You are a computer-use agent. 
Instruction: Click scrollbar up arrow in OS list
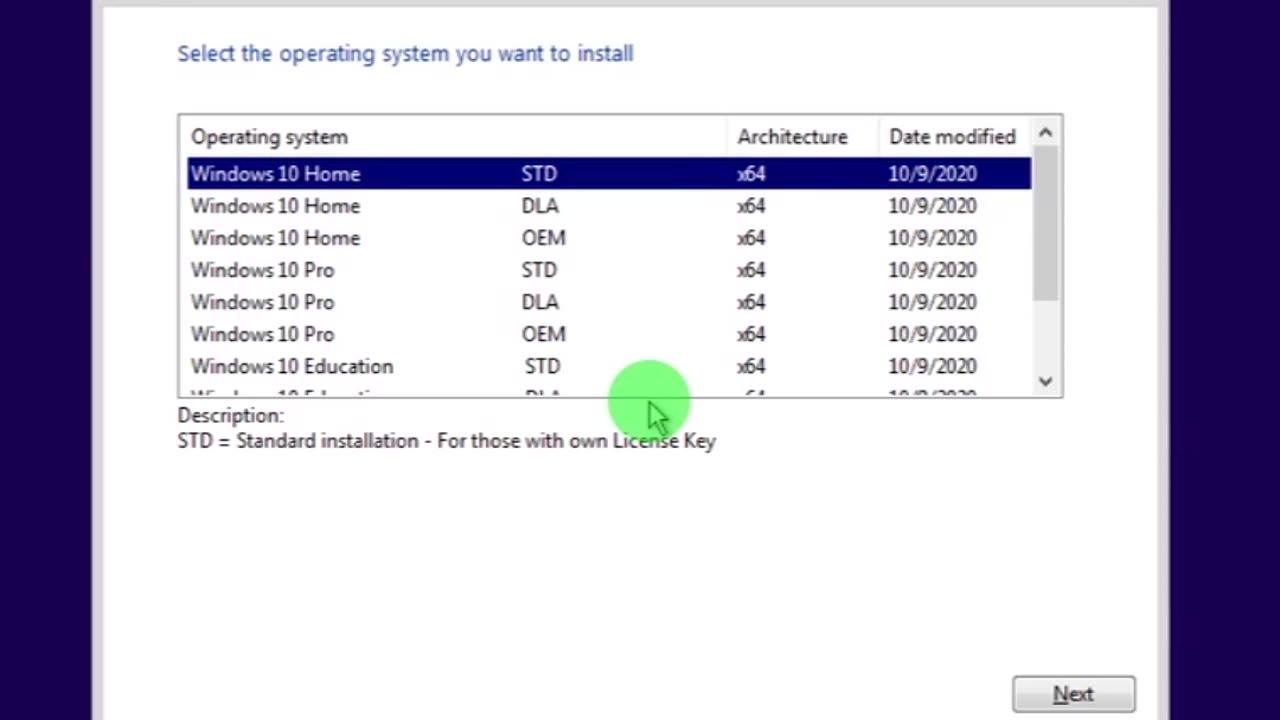pyautogui.click(x=1046, y=132)
